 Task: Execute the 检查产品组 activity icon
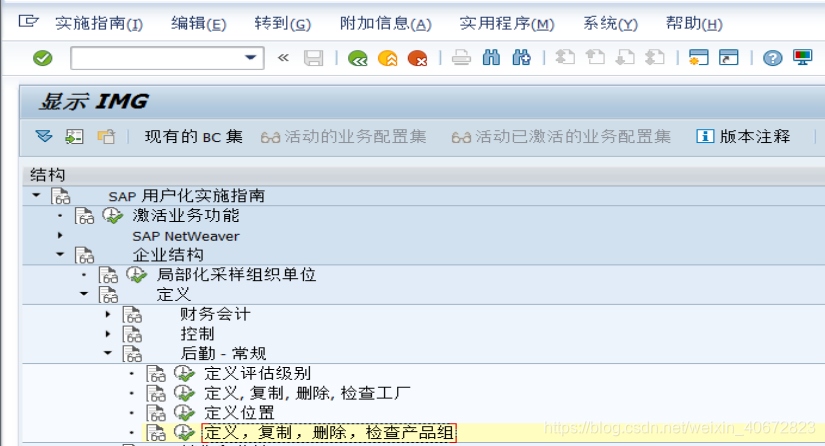184,433
